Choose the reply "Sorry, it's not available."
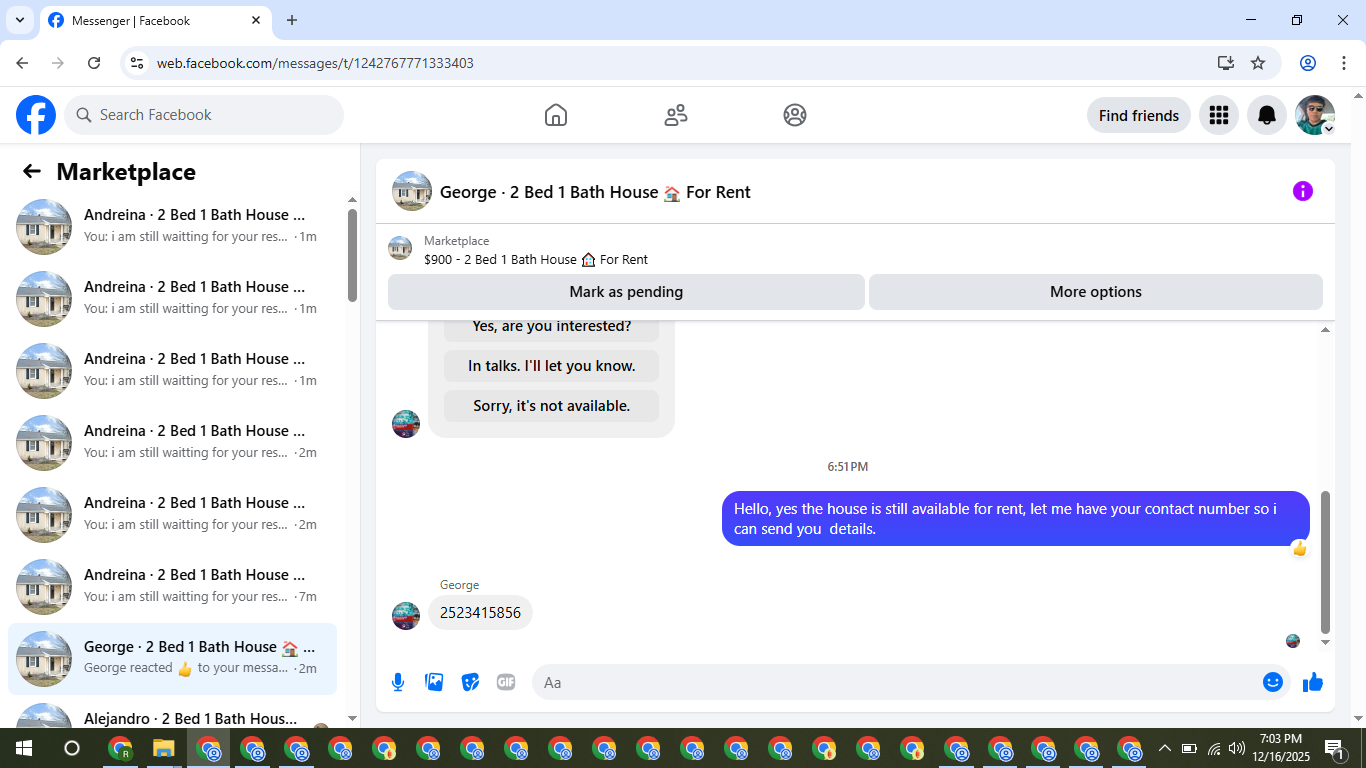1366x768 pixels. tap(552, 406)
